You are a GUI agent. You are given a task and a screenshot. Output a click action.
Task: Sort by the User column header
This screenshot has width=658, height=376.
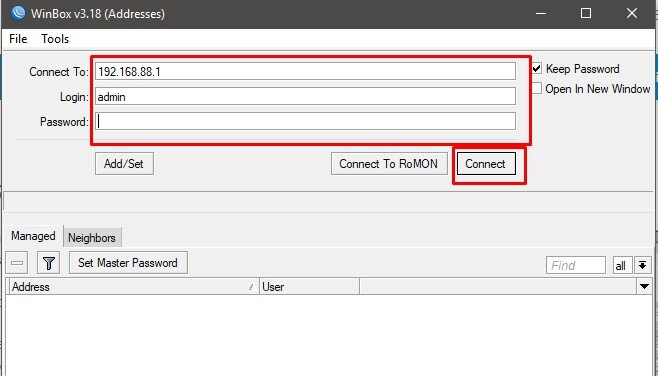(309, 287)
